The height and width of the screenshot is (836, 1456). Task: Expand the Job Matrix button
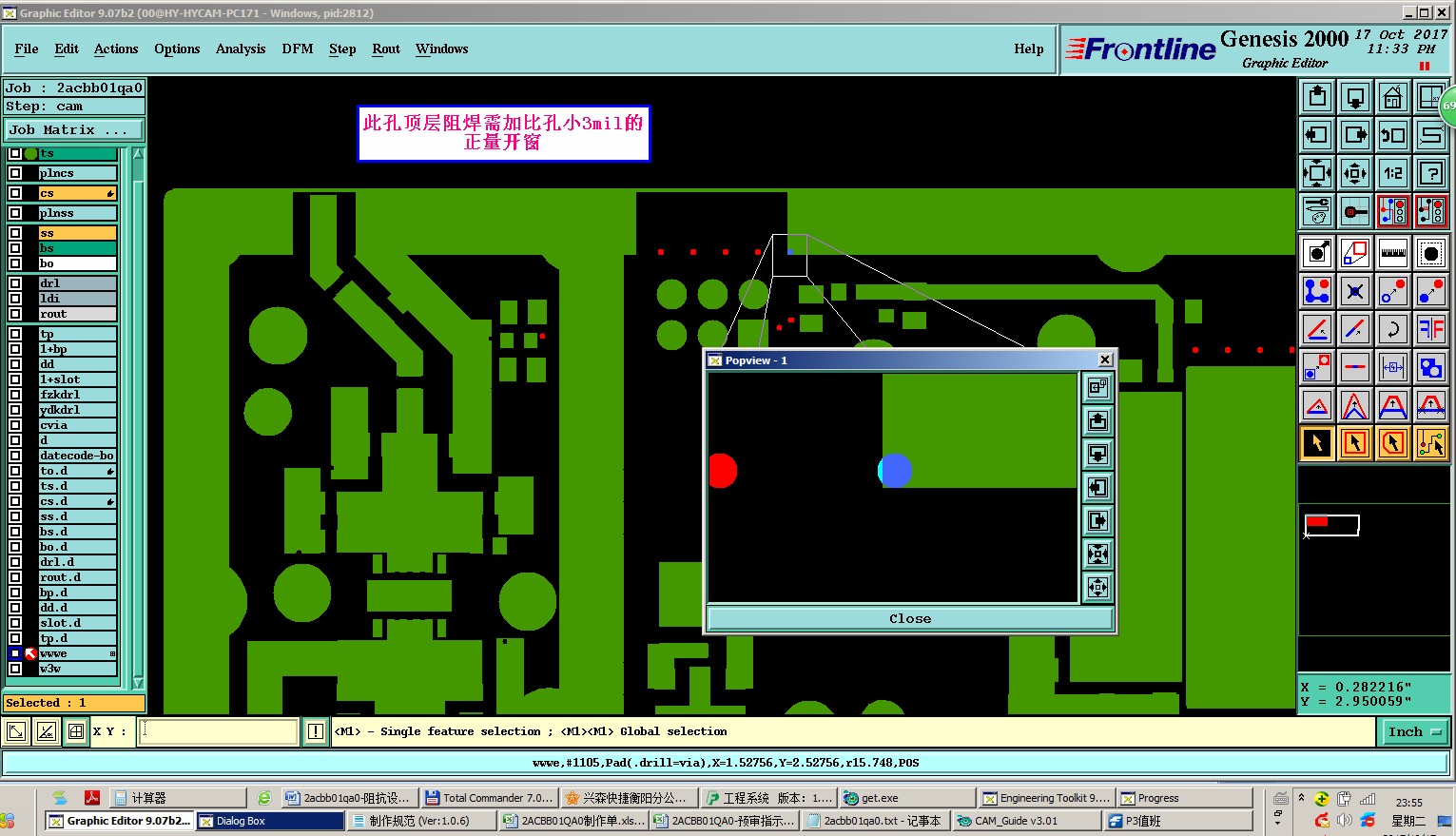(x=74, y=129)
